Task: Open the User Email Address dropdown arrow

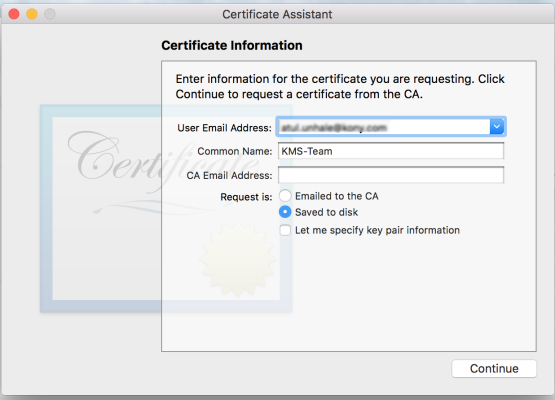Action: click(497, 127)
